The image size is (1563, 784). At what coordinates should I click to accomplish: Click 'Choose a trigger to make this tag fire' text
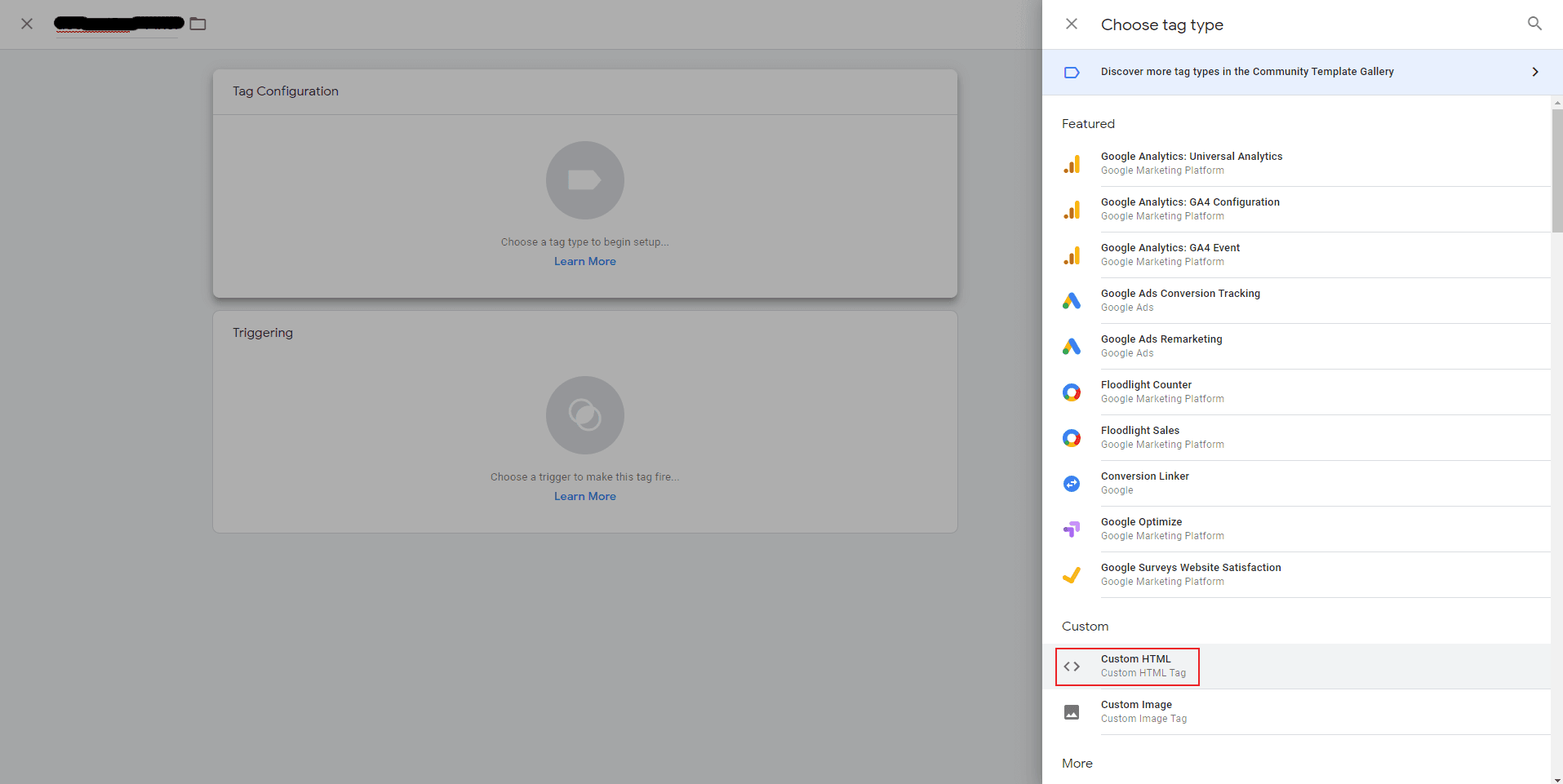(585, 477)
